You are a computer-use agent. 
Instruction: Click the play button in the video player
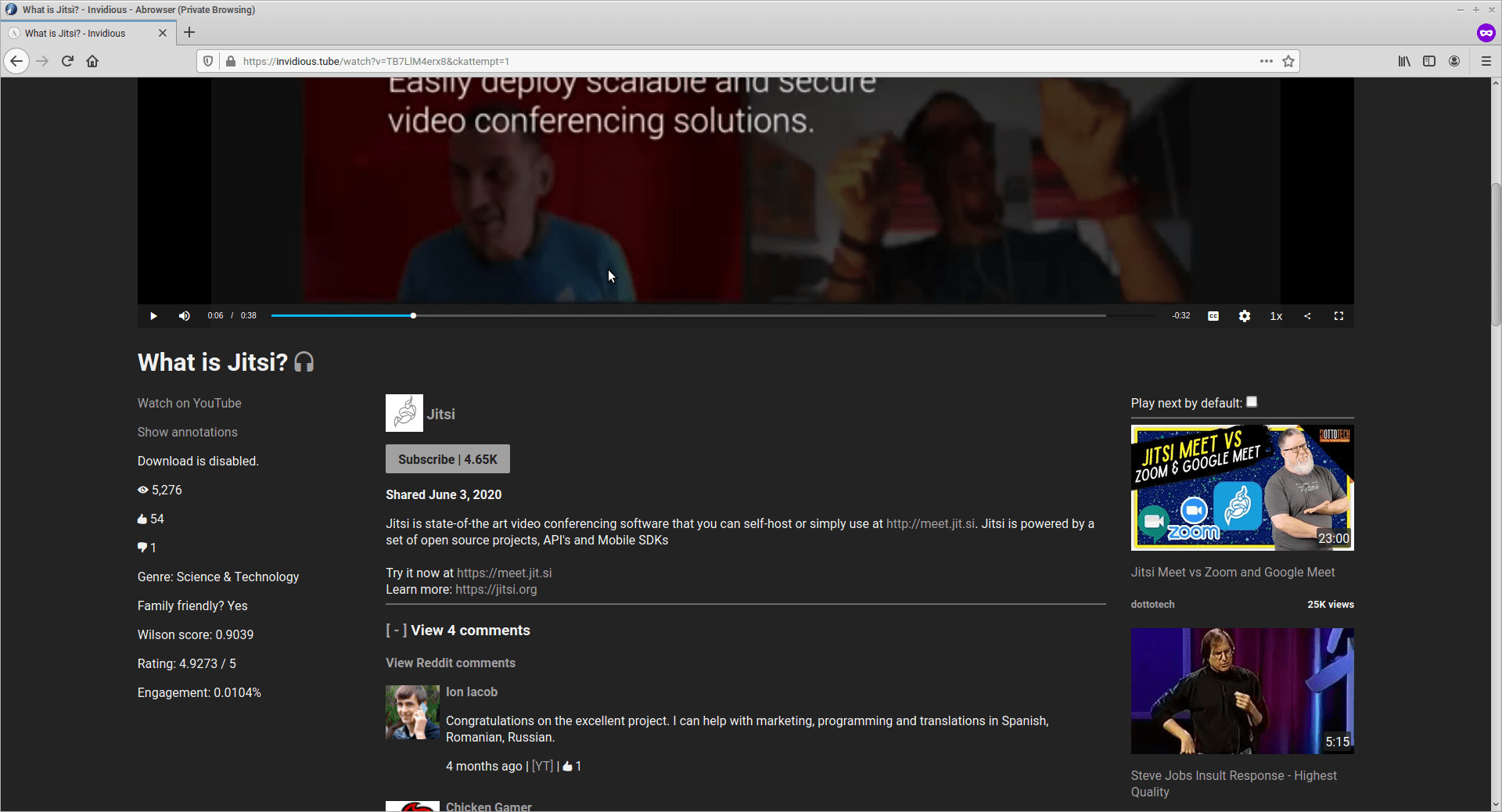(x=153, y=316)
